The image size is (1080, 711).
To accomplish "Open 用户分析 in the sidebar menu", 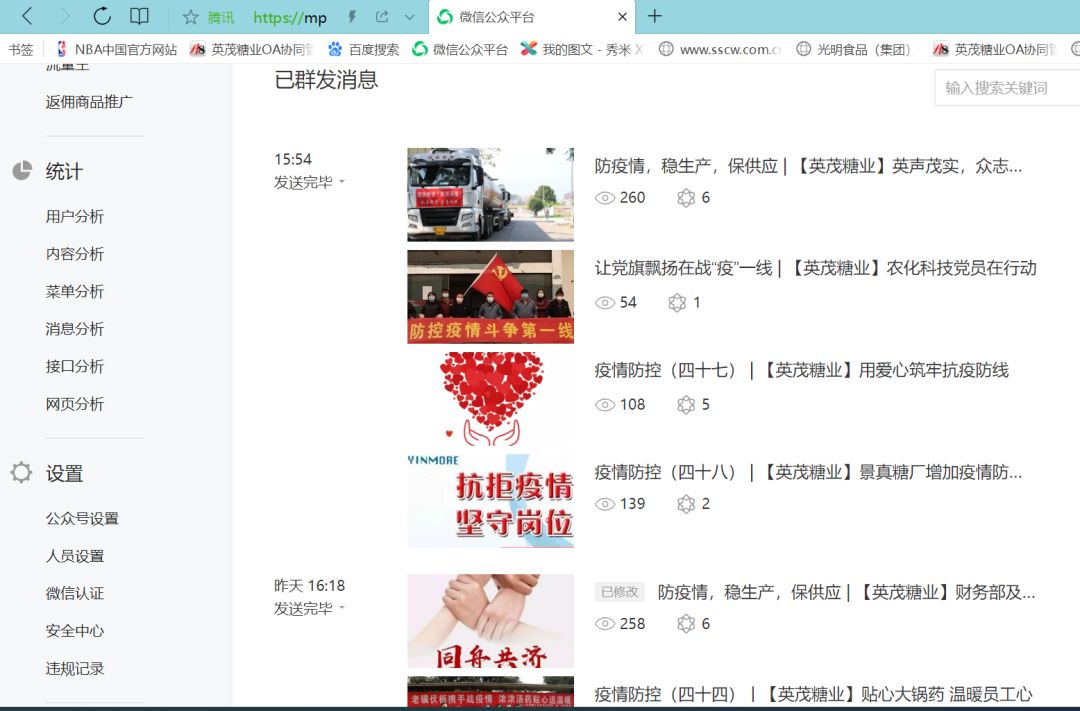I will [74, 216].
